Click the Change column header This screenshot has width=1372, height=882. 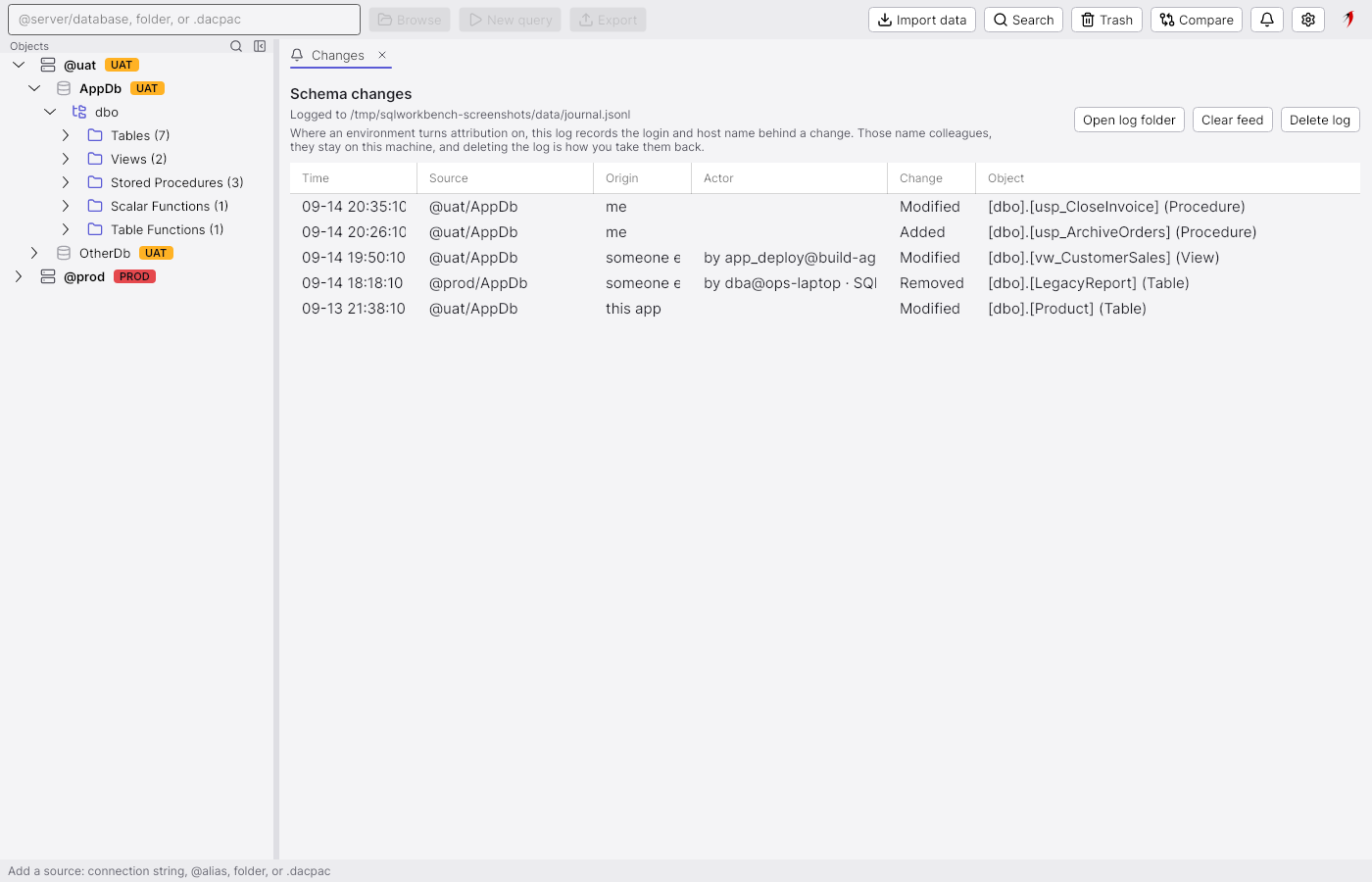[932, 178]
